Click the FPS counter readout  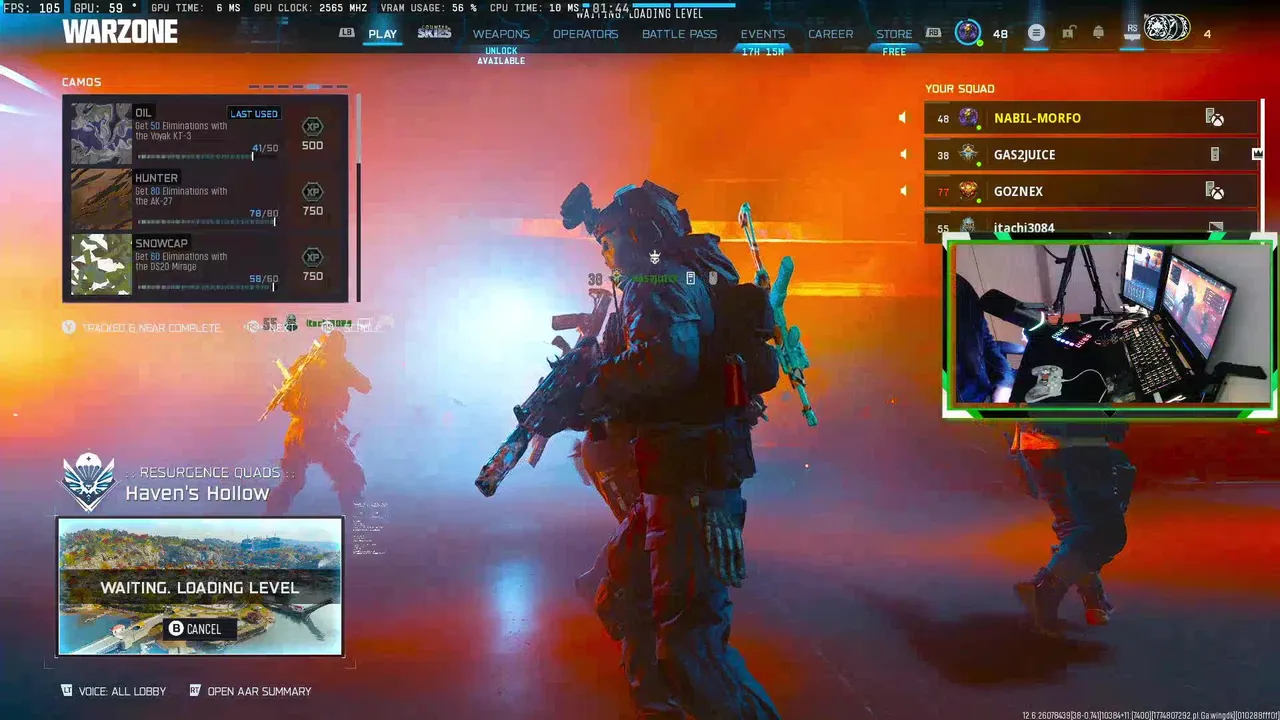(x=32, y=8)
